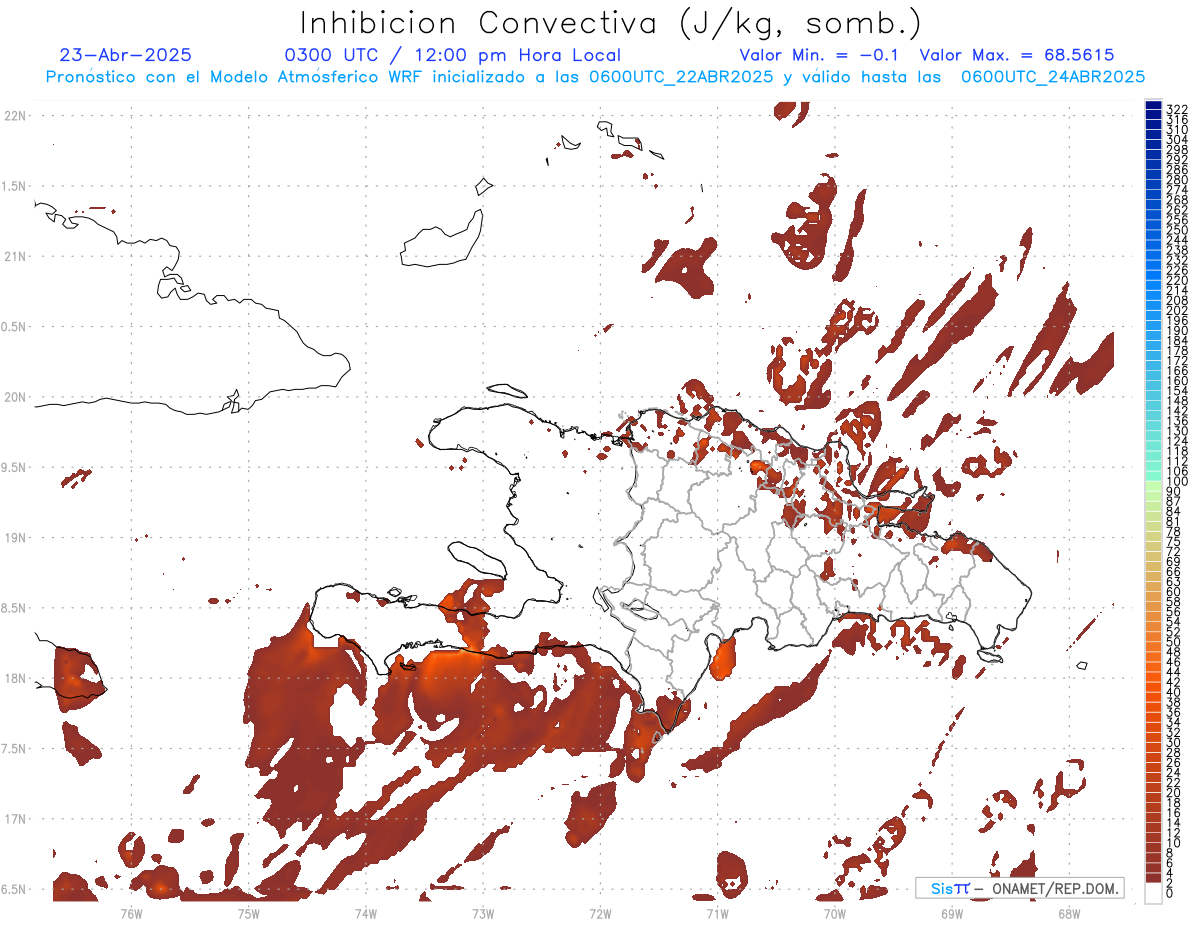The height and width of the screenshot is (927, 1200).
Task: Click the colorbar value 30
Action: point(1174,742)
